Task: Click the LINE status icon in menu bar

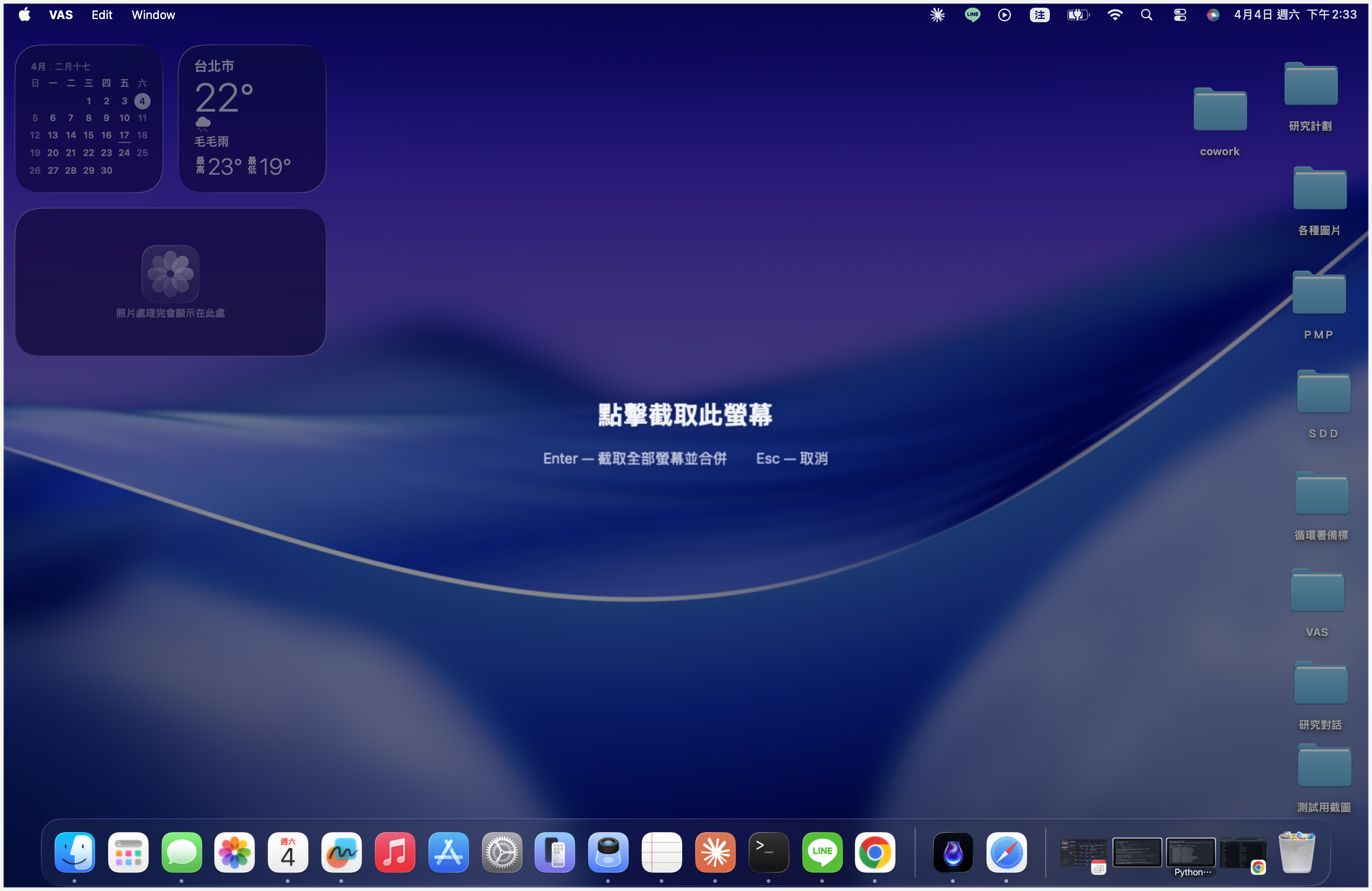Action: pyautogui.click(x=972, y=15)
